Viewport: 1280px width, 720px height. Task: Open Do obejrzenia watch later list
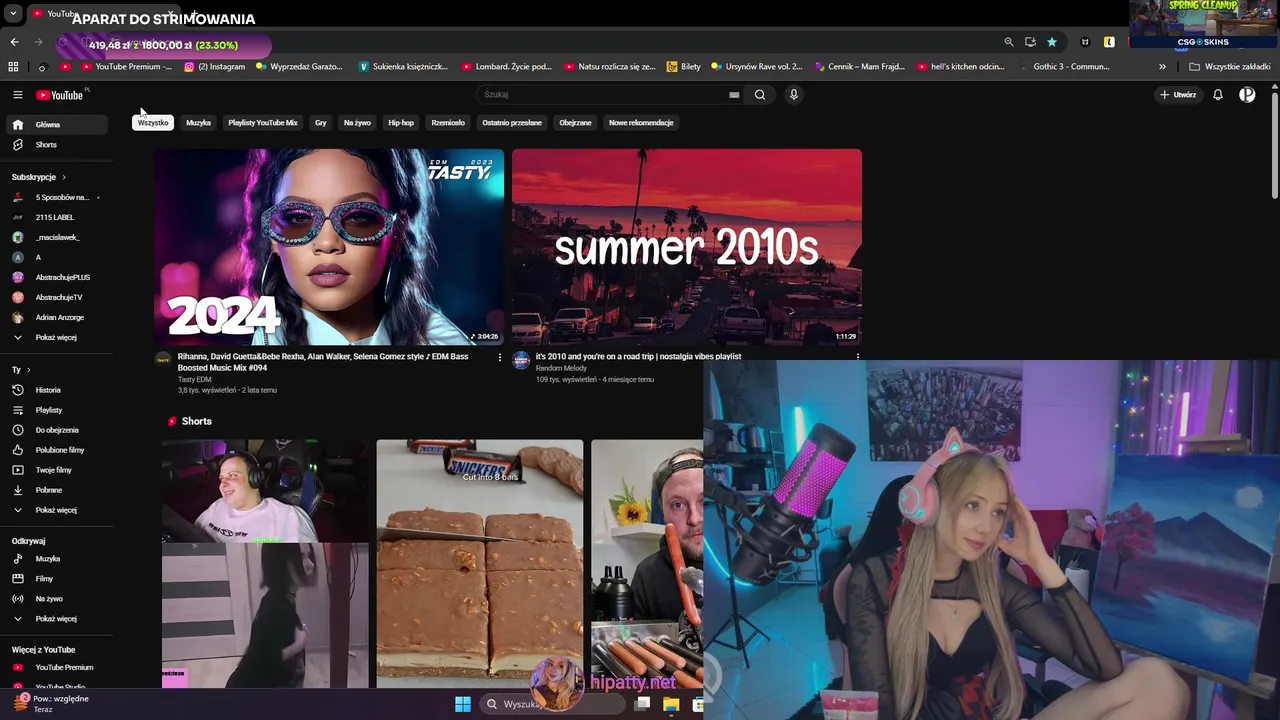pyautogui.click(x=56, y=430)
